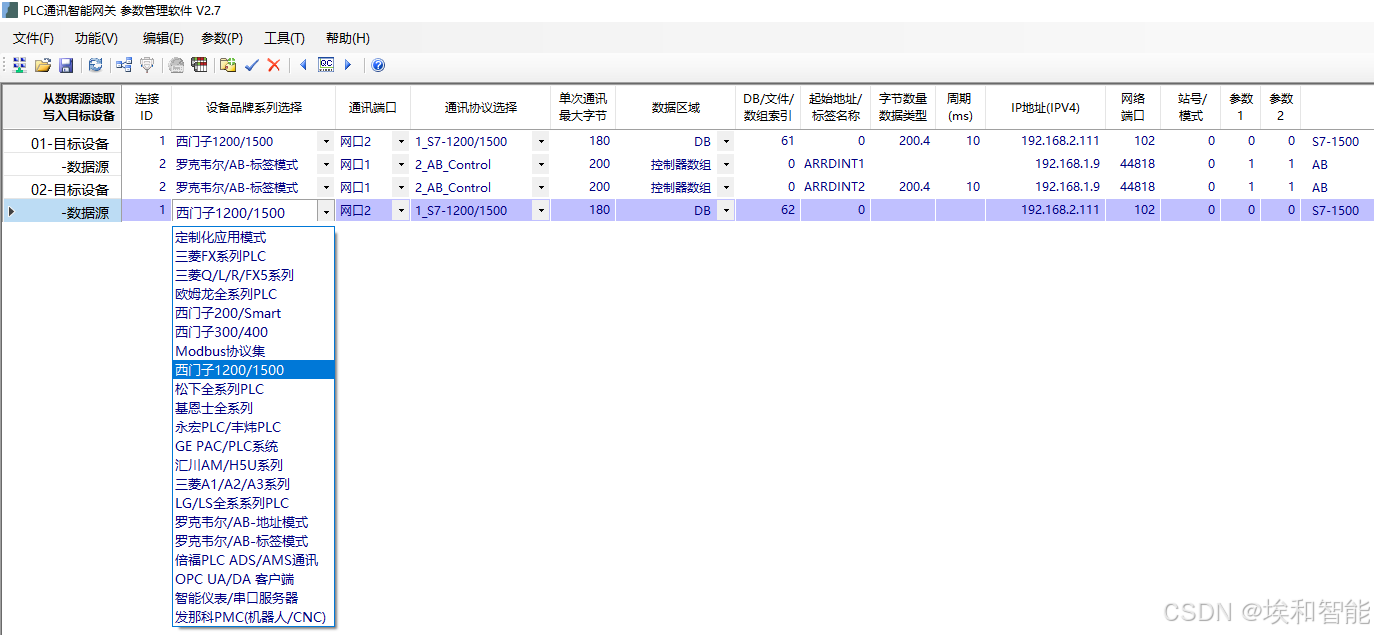The image size is (1374, 635).
Task: Click the QC toolbar icon
Action: click(x=326, y=65)
